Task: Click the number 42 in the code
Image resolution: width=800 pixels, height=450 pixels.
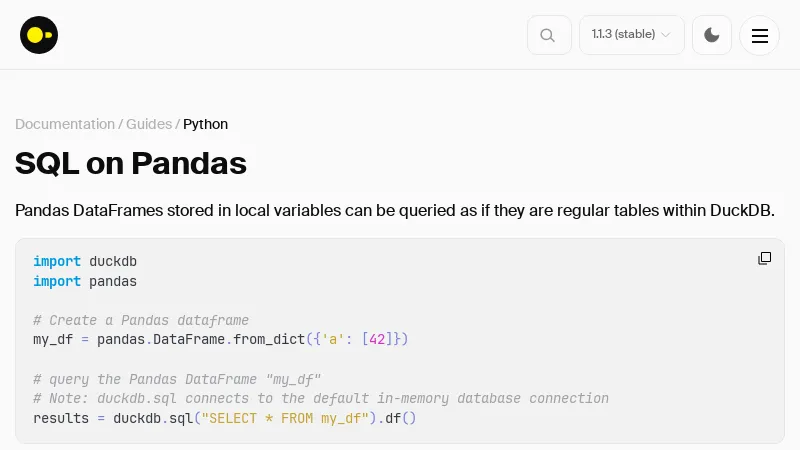Action: 377,339
